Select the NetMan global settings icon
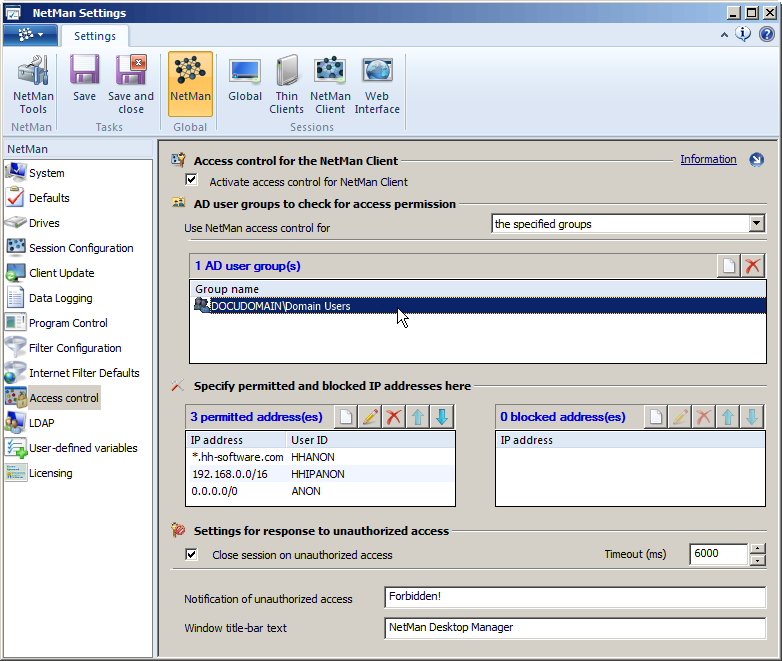Image resolution: width=782 pixels, height=661 pixels. pyautogui.click(x=190, y=84)
